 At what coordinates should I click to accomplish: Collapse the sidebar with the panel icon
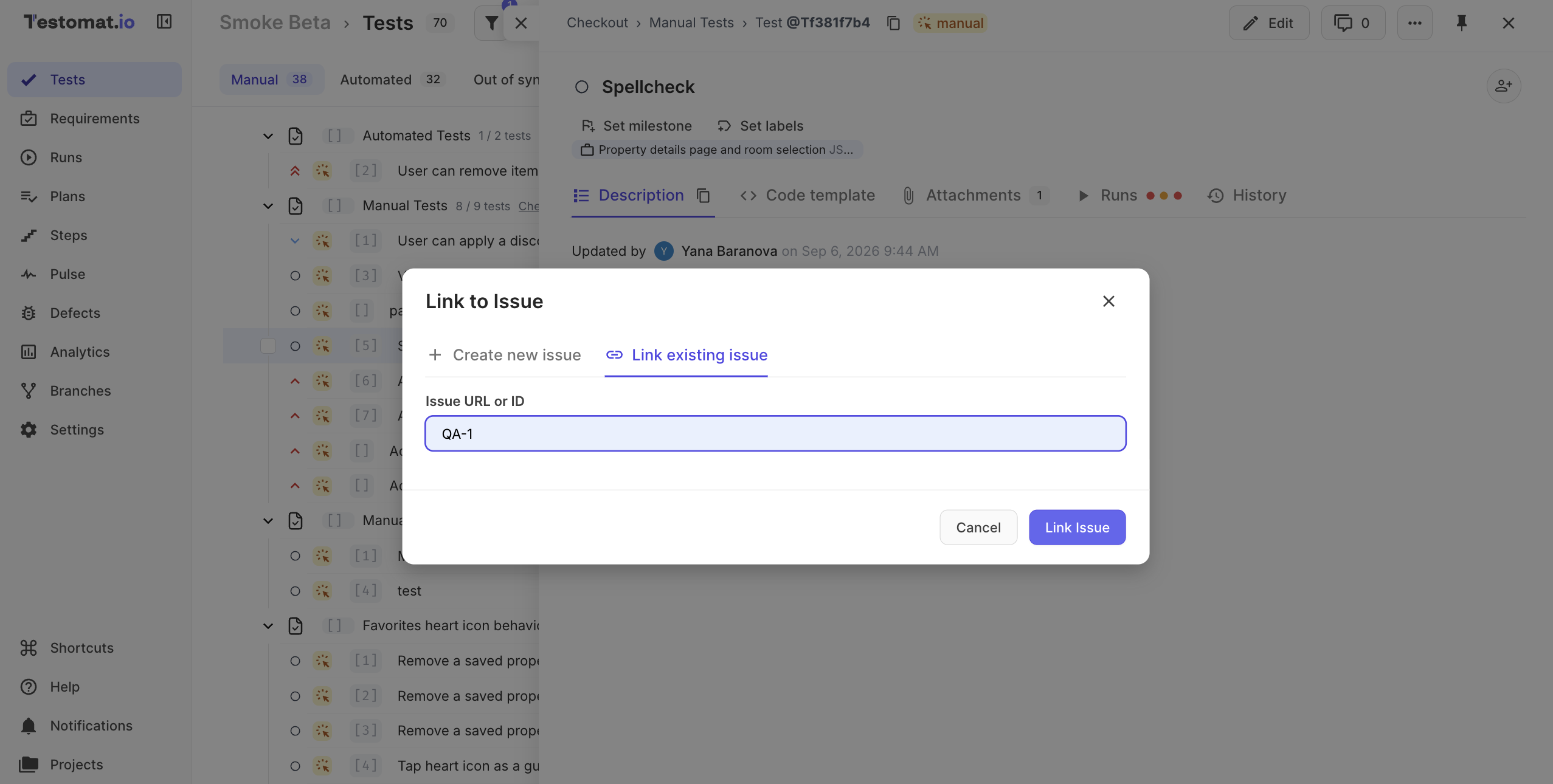coord(164,22)
